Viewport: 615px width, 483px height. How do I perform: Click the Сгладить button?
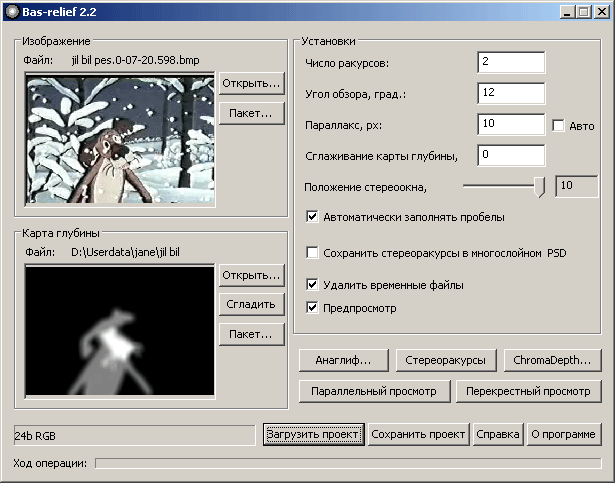(251, 304)
